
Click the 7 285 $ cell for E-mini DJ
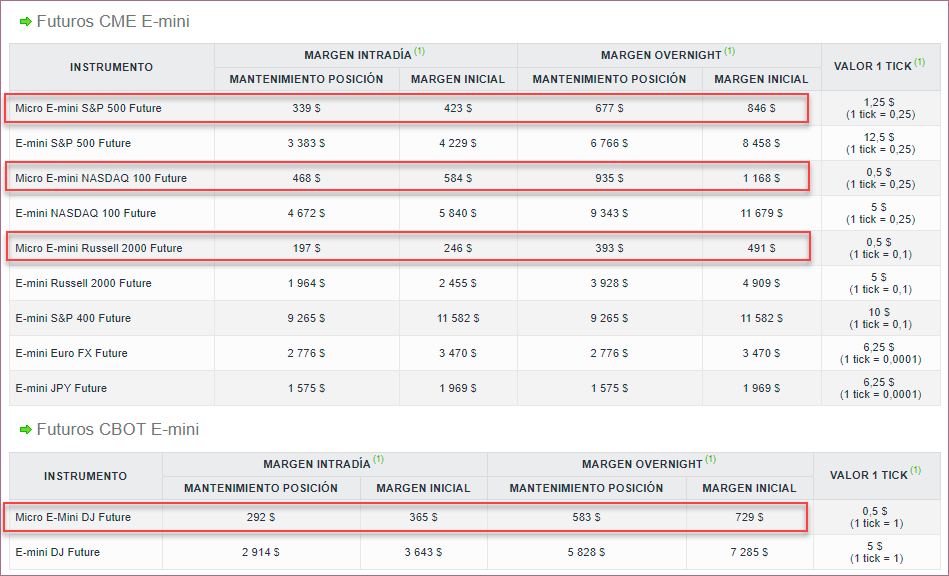[749, 552]
